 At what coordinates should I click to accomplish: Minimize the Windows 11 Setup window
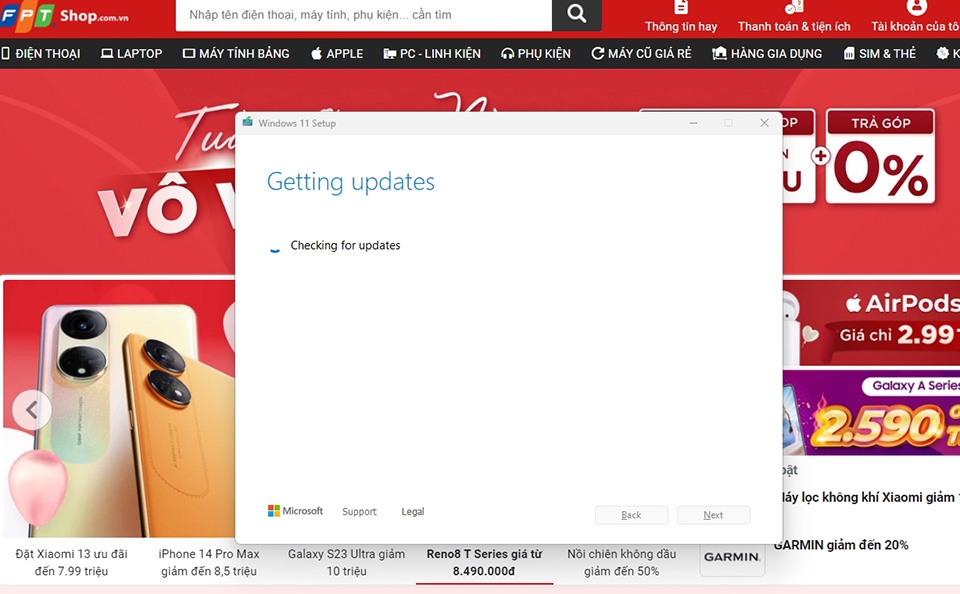pyautogui.click(x=693, y=123)
